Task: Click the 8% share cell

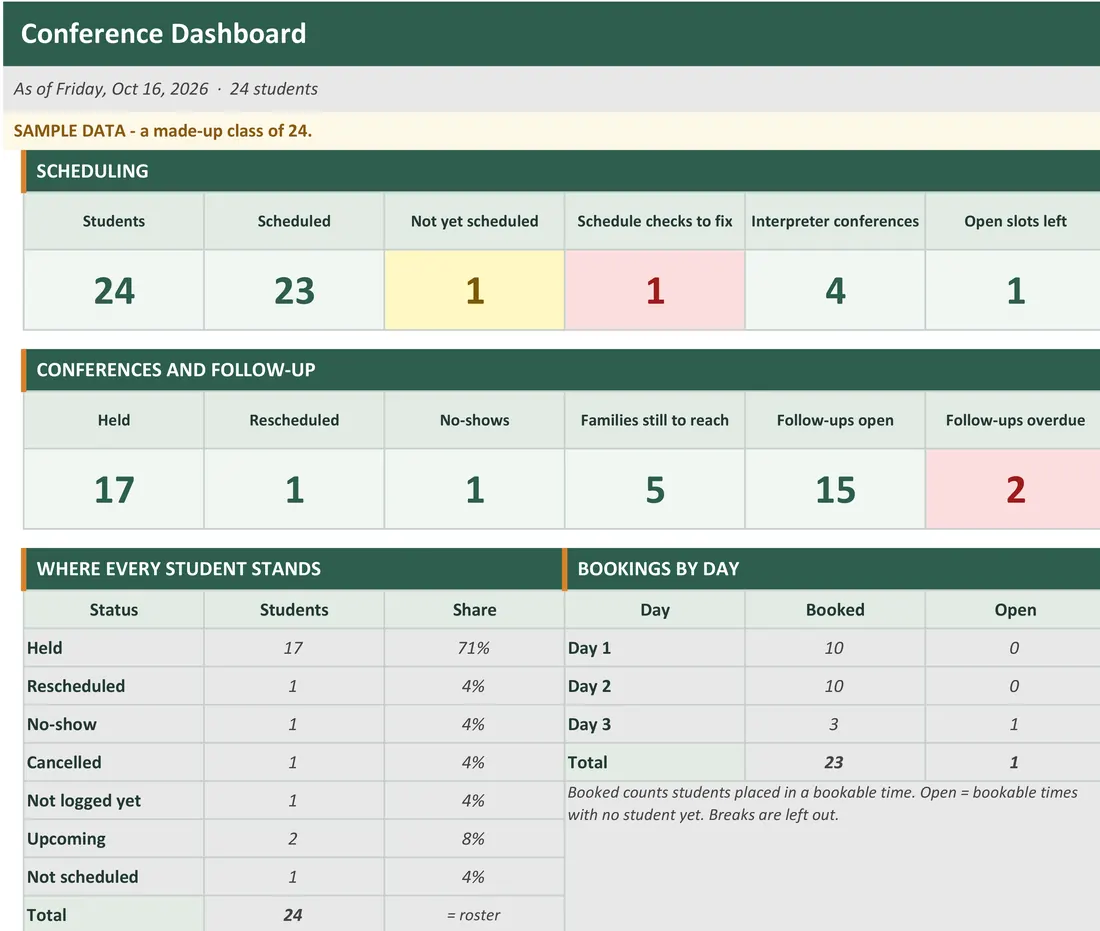Action: pyautogui.click(x=474, y=839)
